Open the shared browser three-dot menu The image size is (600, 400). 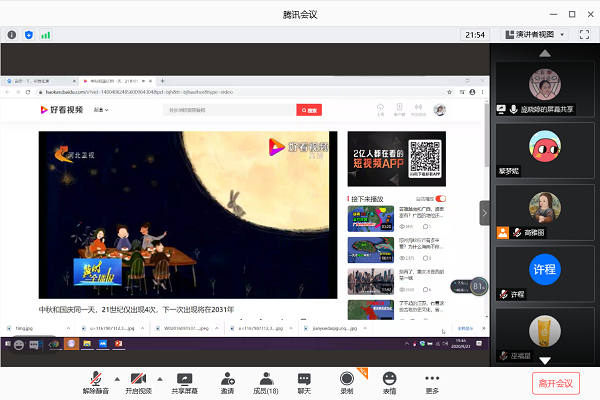tap(483, 92)
